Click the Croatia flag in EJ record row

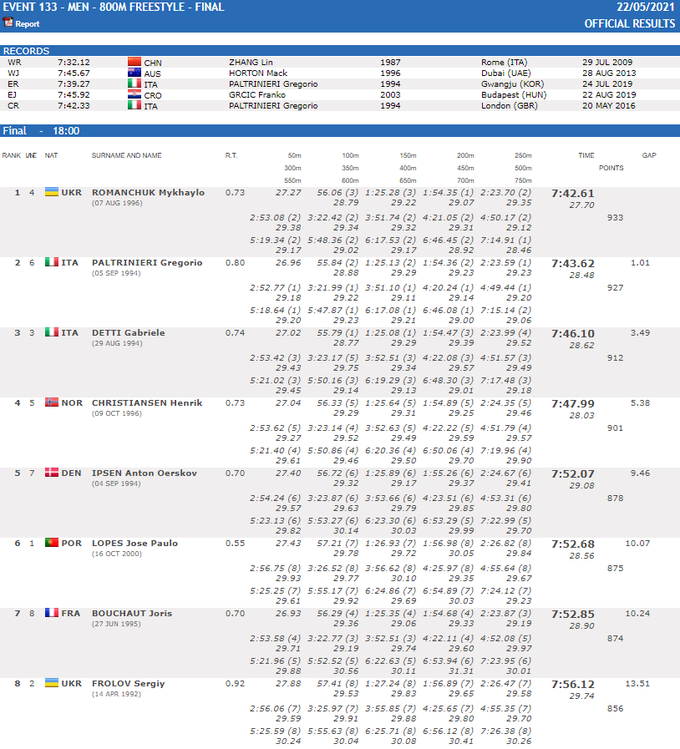[134, 95]
